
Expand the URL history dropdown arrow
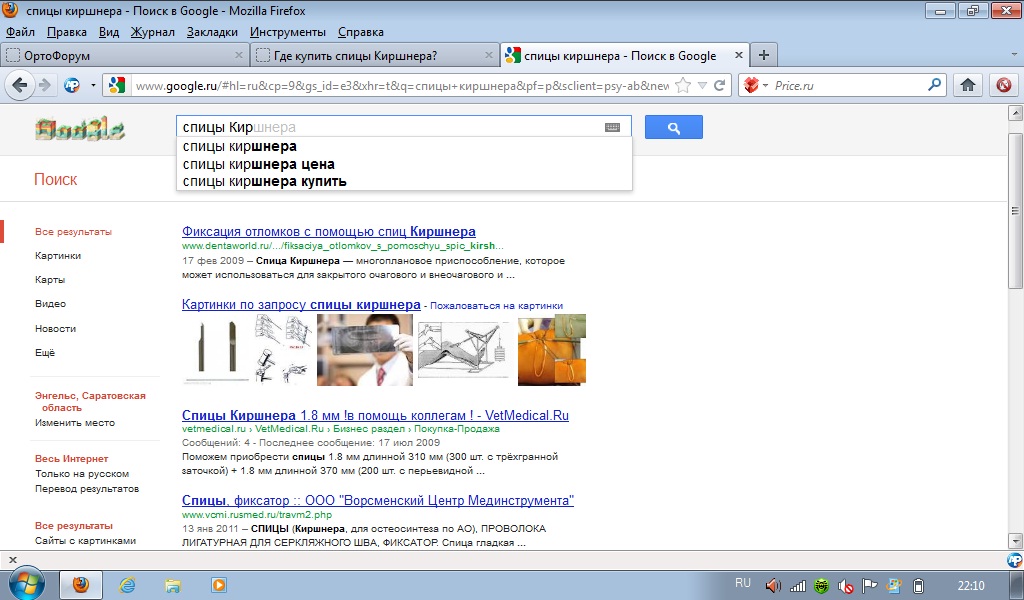(x=702, y=86)
